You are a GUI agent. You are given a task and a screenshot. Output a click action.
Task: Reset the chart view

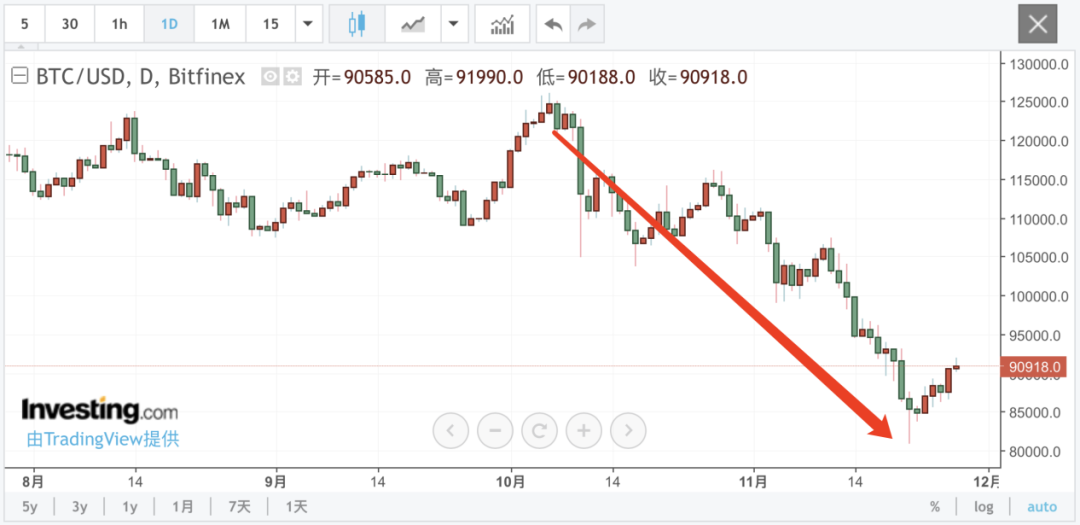pyautogui.click(x=539, y=431)
